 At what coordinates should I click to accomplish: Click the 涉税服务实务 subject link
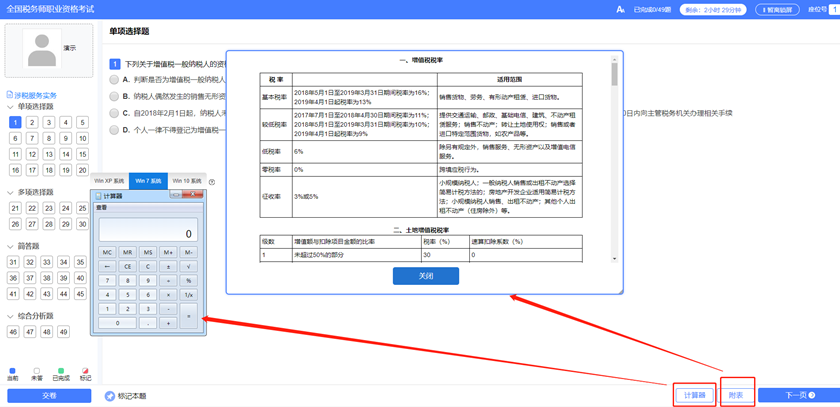[35, 95]
